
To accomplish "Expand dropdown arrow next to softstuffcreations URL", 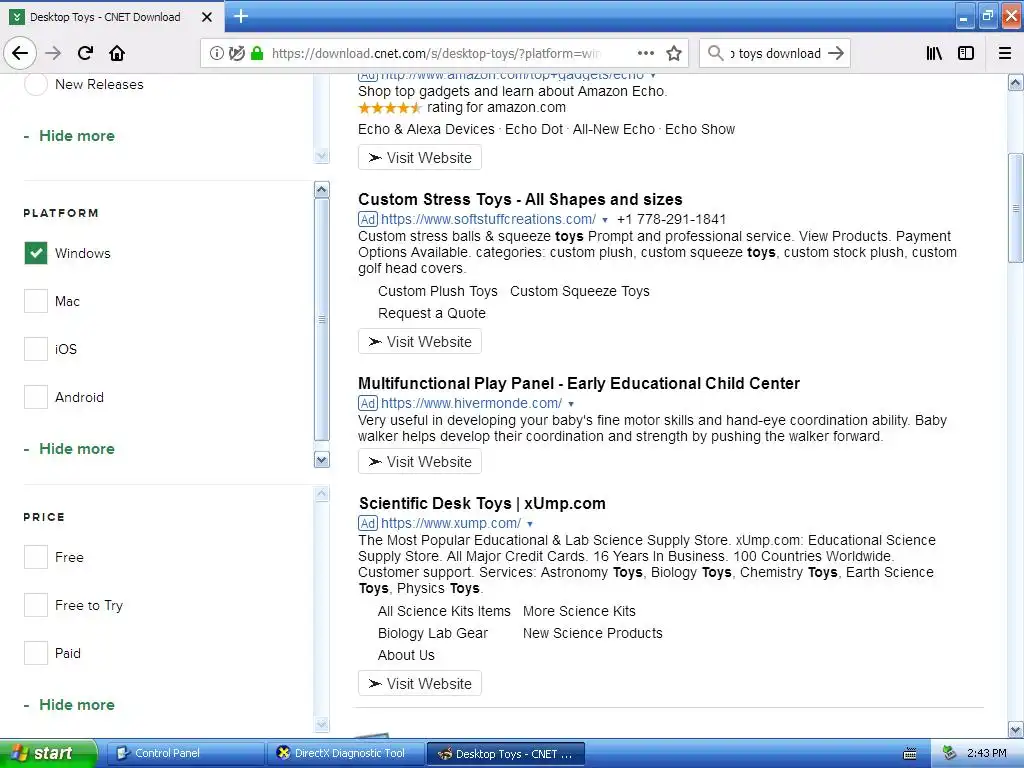I will click(x=605, y=220).
